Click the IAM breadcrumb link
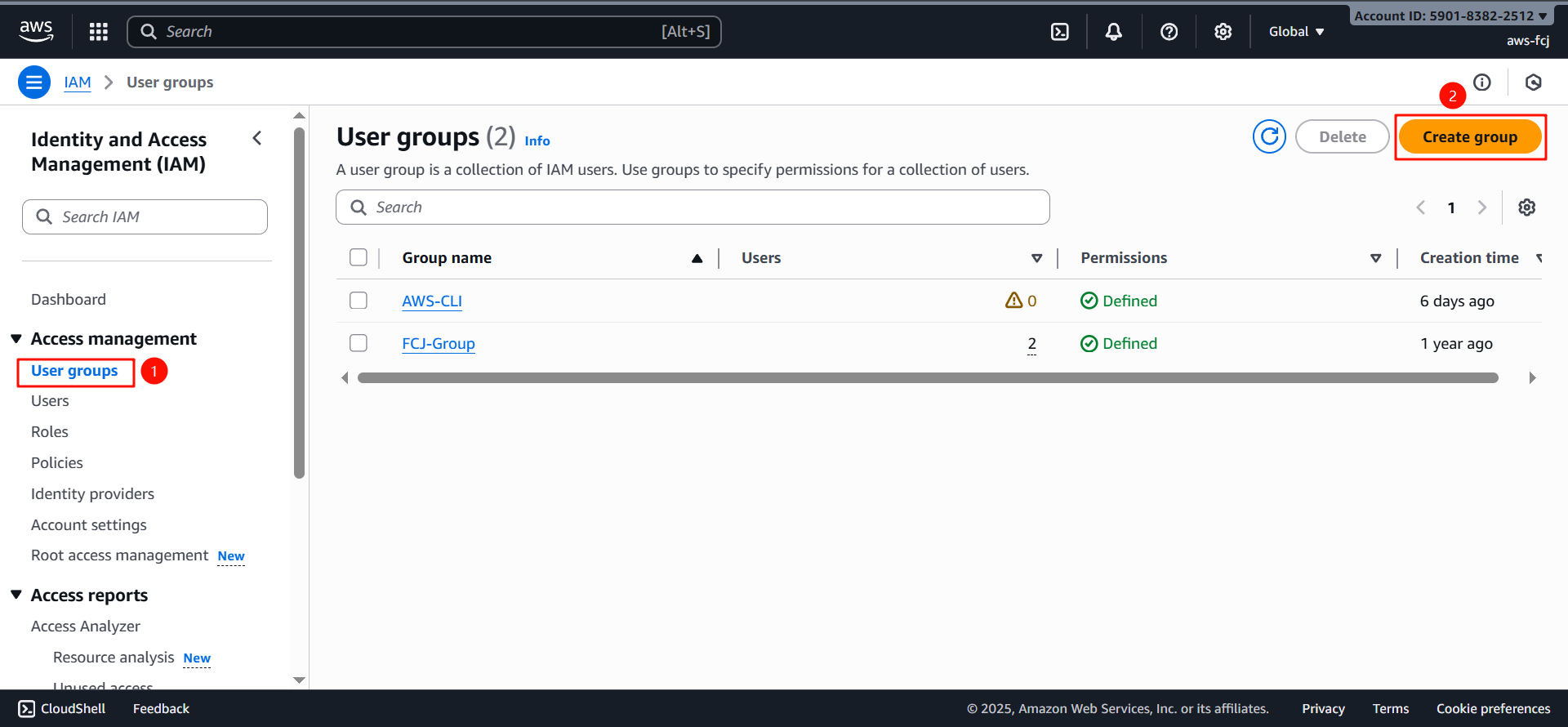The width and height of the screenshot is (1568, 727). point(78,82)
